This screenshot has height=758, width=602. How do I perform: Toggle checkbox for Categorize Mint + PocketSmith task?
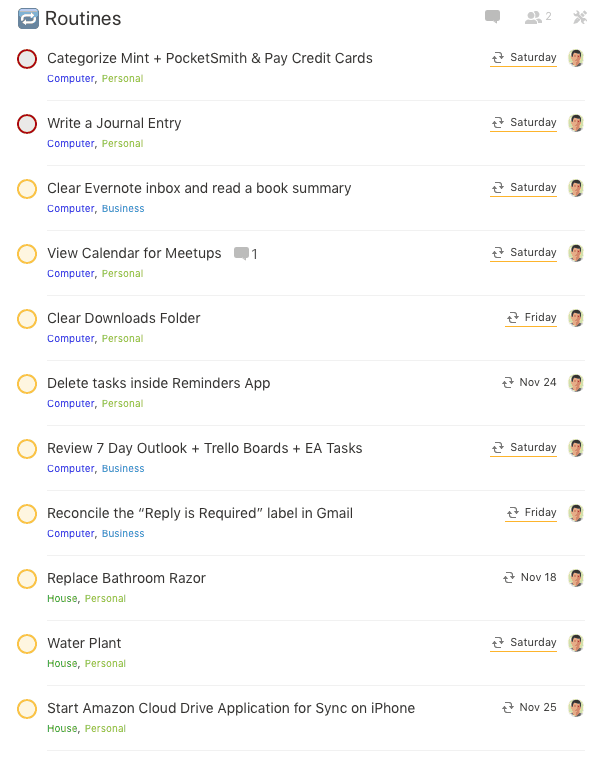click(x=27, y=59)
